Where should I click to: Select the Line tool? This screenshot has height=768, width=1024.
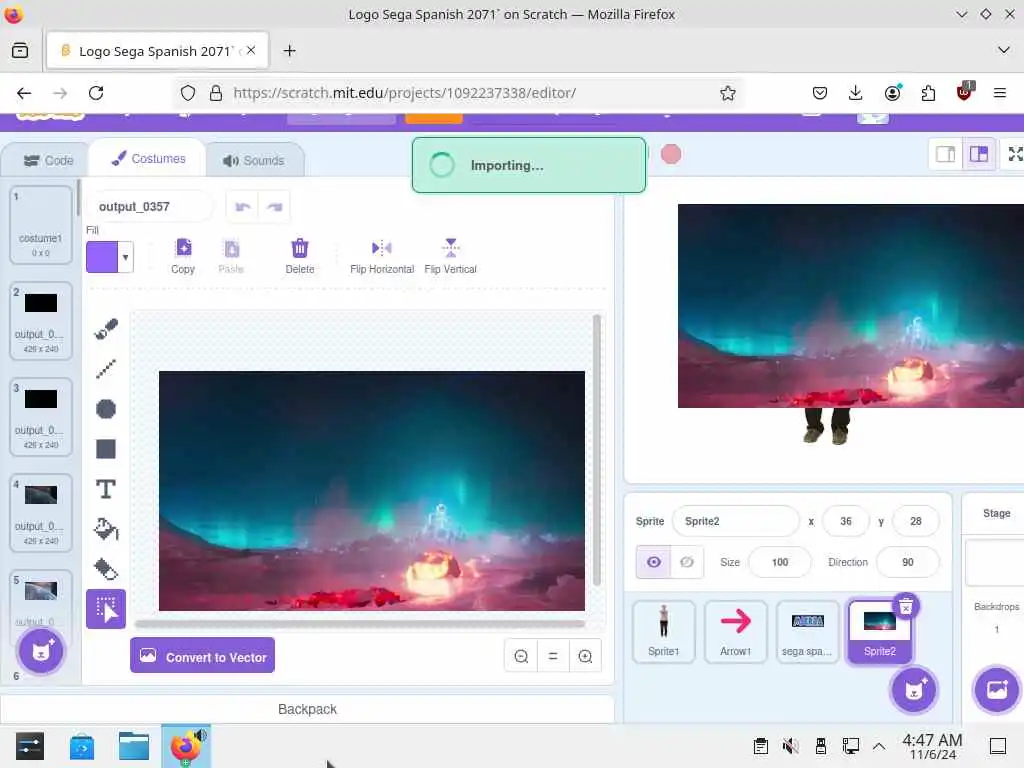tap(106, 369)
